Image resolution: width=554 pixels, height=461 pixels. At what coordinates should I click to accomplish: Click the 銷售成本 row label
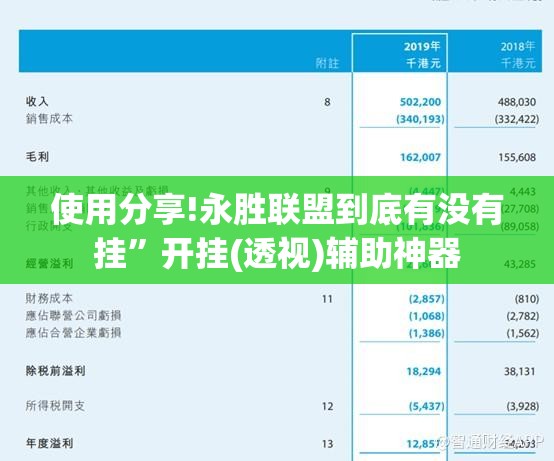pos(49,119)
